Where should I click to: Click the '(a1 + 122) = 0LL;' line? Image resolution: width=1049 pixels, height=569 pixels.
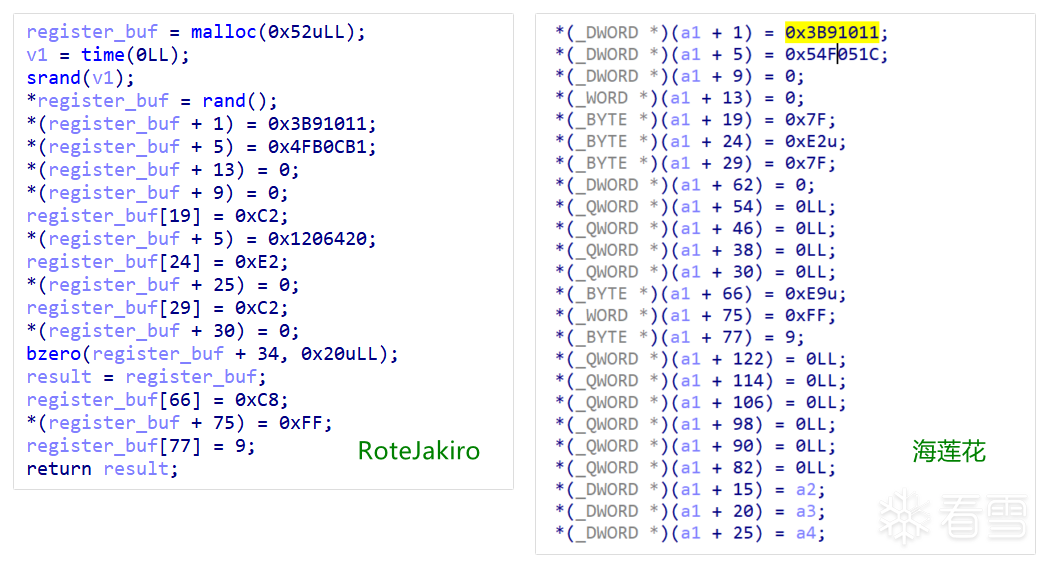click(x=700, y=359)
